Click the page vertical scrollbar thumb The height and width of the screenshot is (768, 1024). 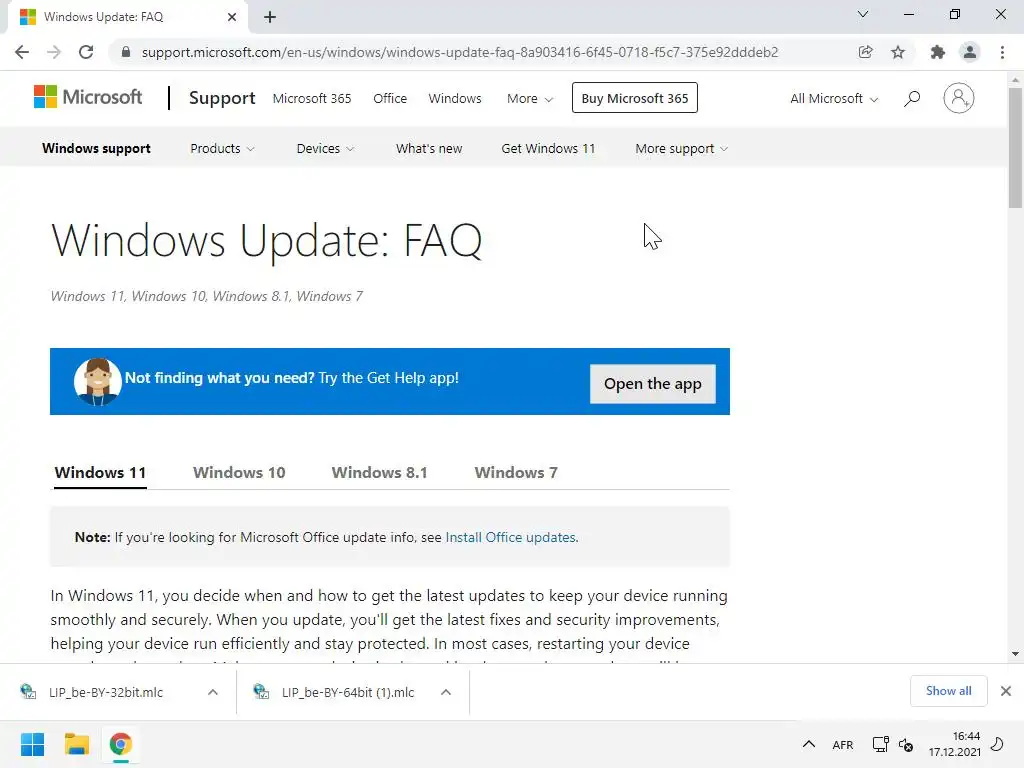click(1015, 148)
